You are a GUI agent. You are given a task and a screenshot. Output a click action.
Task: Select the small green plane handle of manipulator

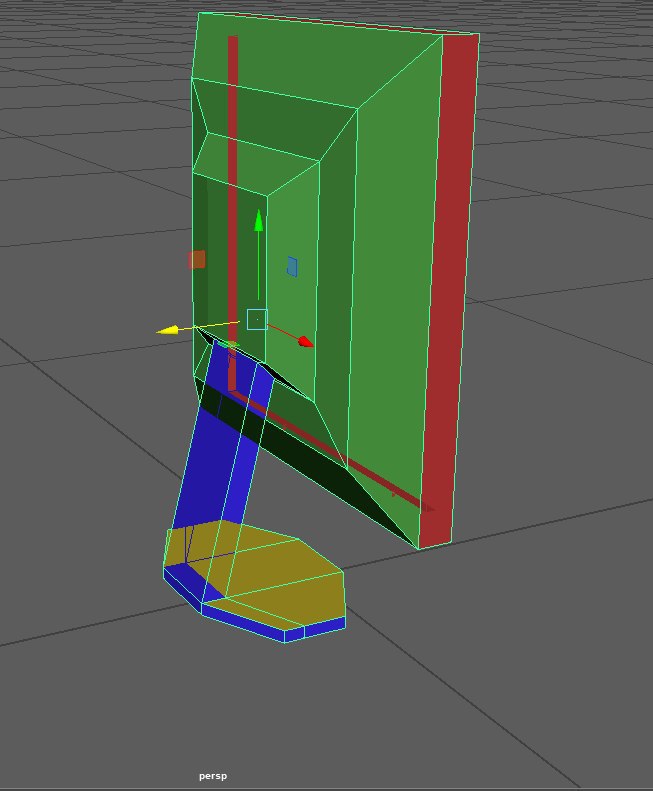(x=231, y=345)
